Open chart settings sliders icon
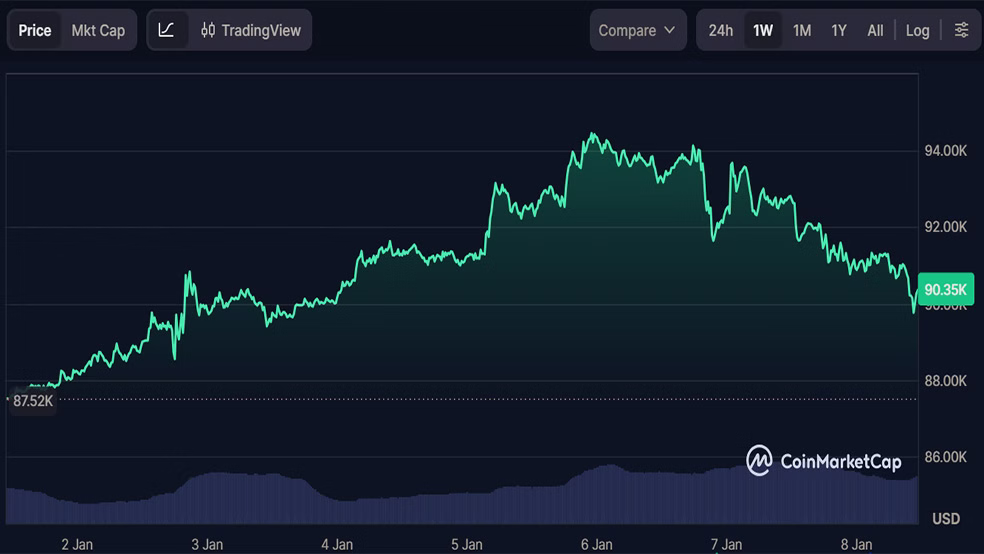The image size is (984, 554). coord(961,30)
